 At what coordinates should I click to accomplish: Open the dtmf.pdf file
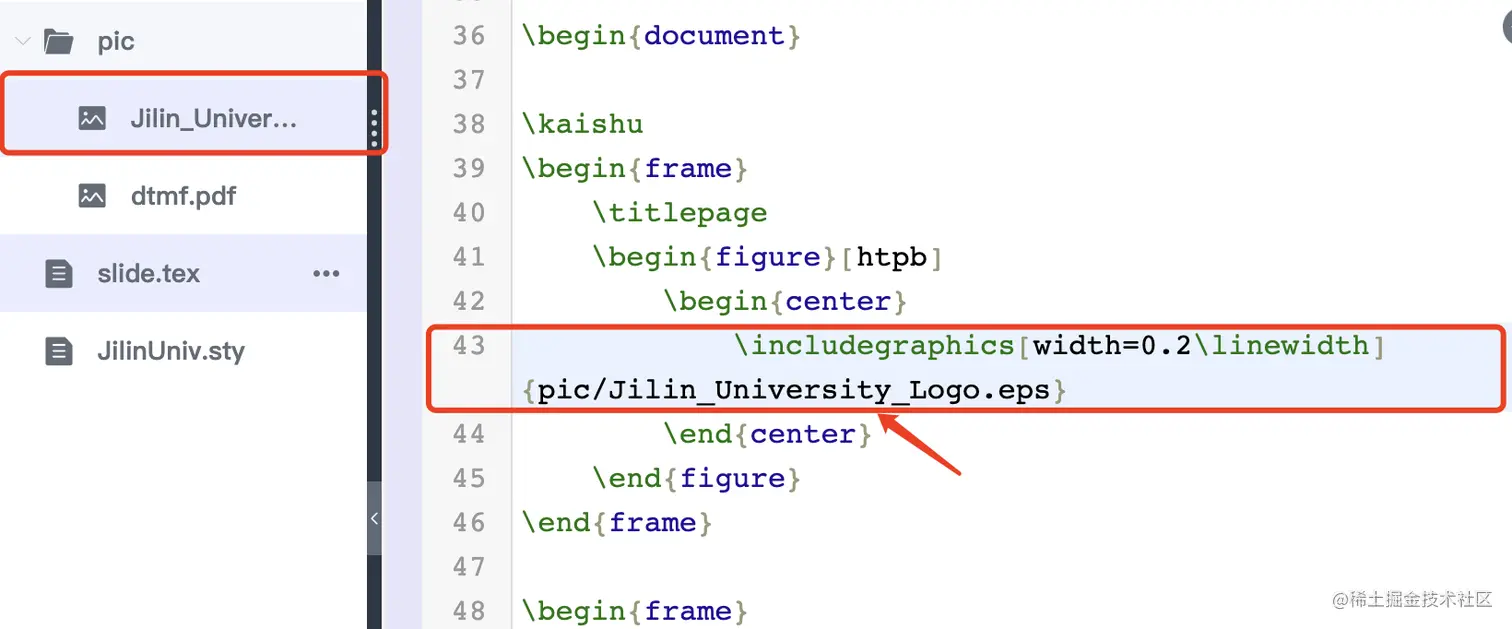(184, 195)
